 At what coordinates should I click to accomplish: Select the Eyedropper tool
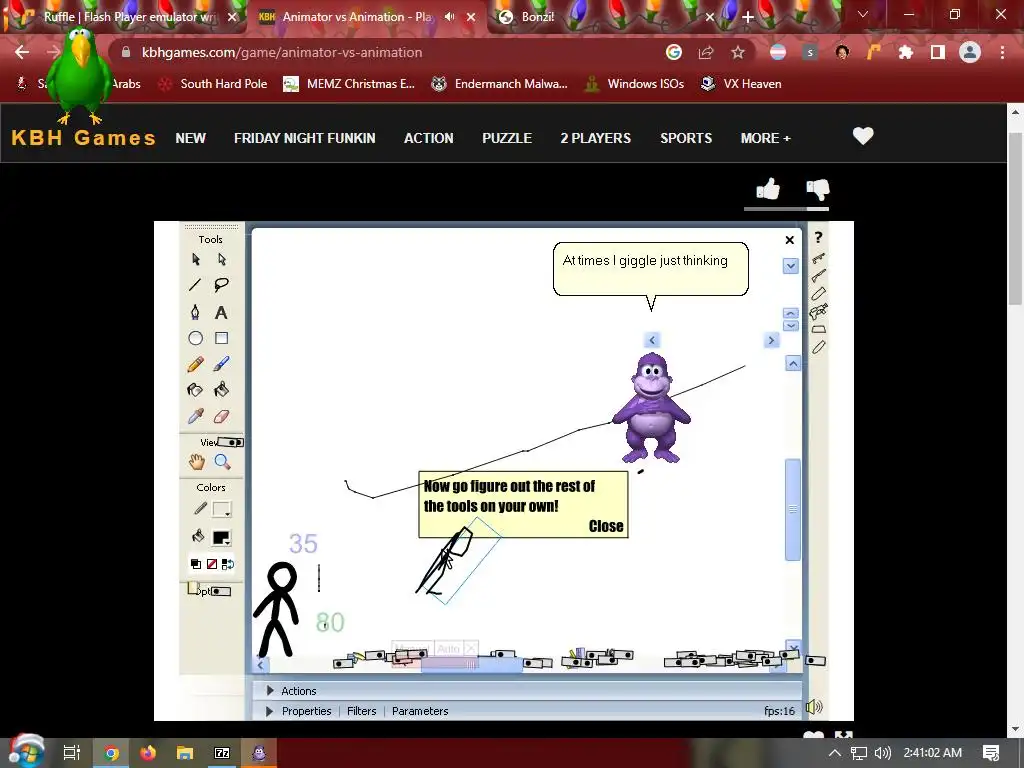coord(195,416)
